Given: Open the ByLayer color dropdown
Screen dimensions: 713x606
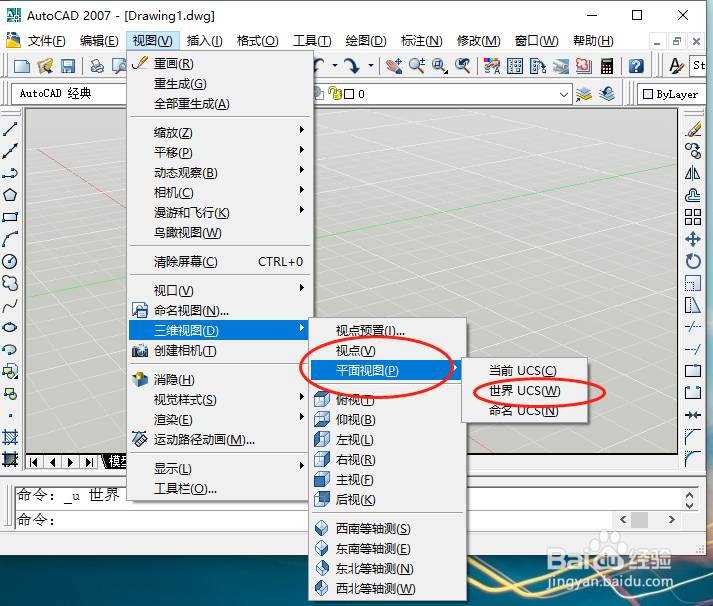Looking at the screenshot, I should point(672,94).
